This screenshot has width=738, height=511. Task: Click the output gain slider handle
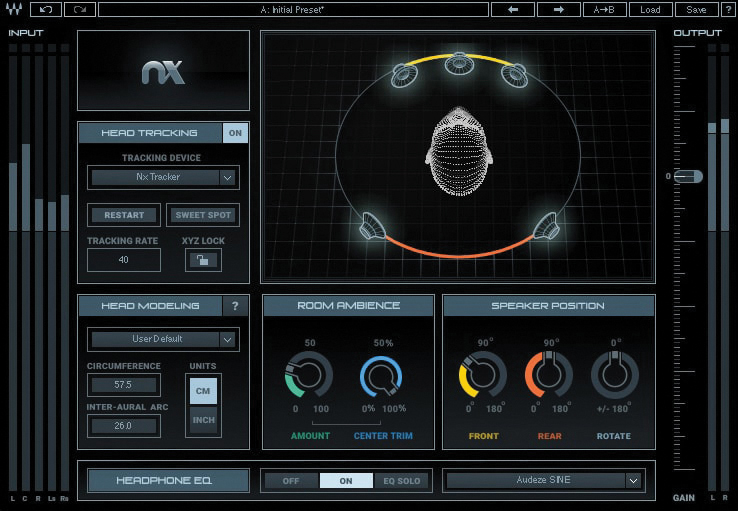(x=688, y=176)
